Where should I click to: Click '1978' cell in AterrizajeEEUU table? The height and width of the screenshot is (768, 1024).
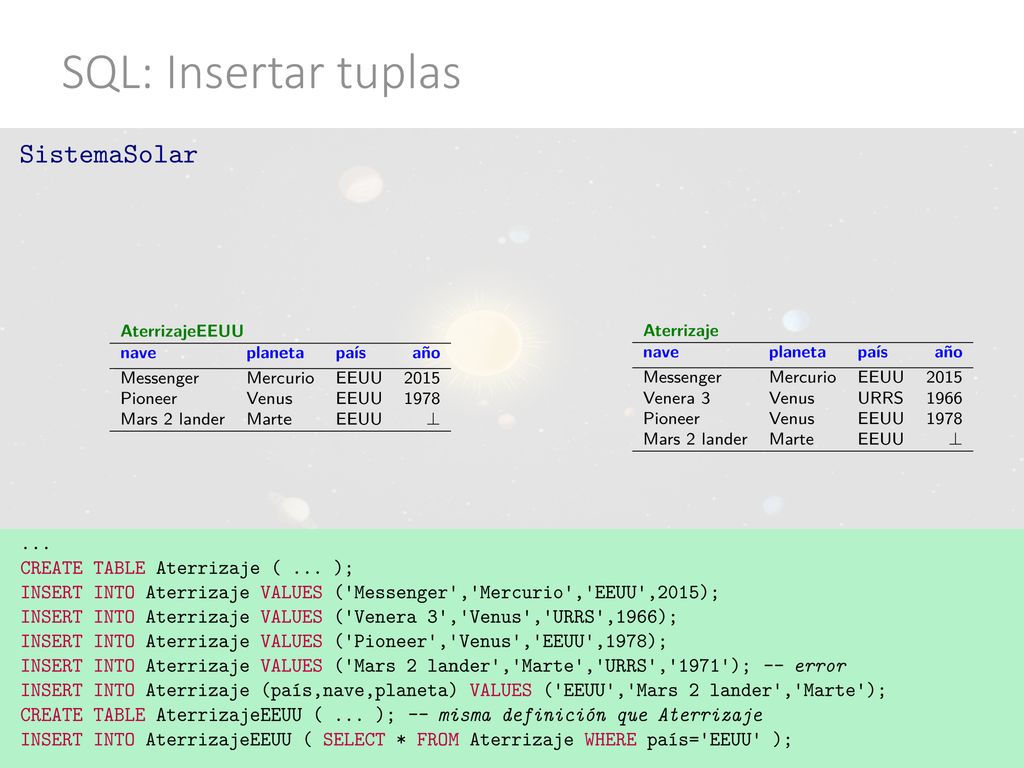(422, 398)
